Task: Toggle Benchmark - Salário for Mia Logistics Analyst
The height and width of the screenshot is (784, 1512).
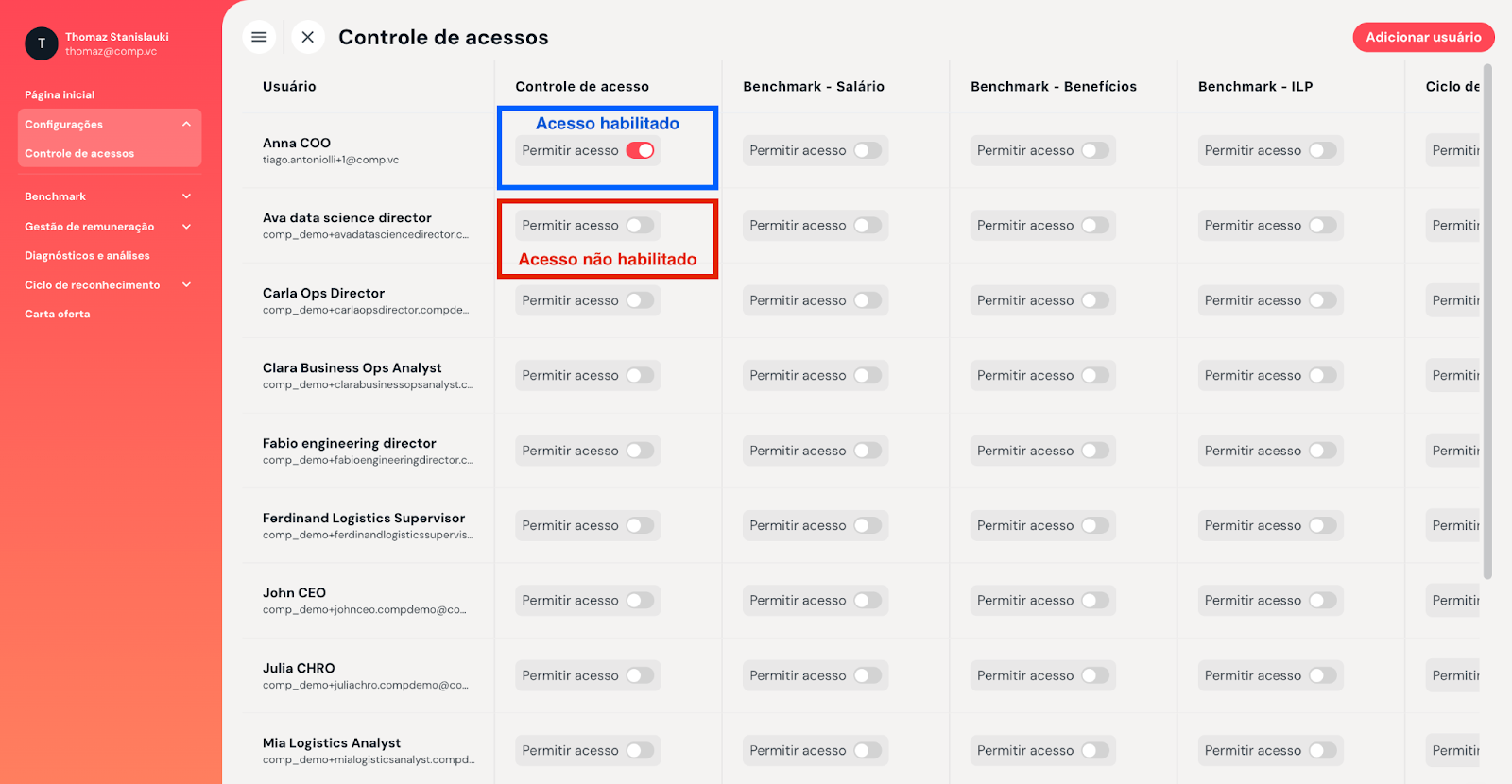Action: click(x=868, y=750)
